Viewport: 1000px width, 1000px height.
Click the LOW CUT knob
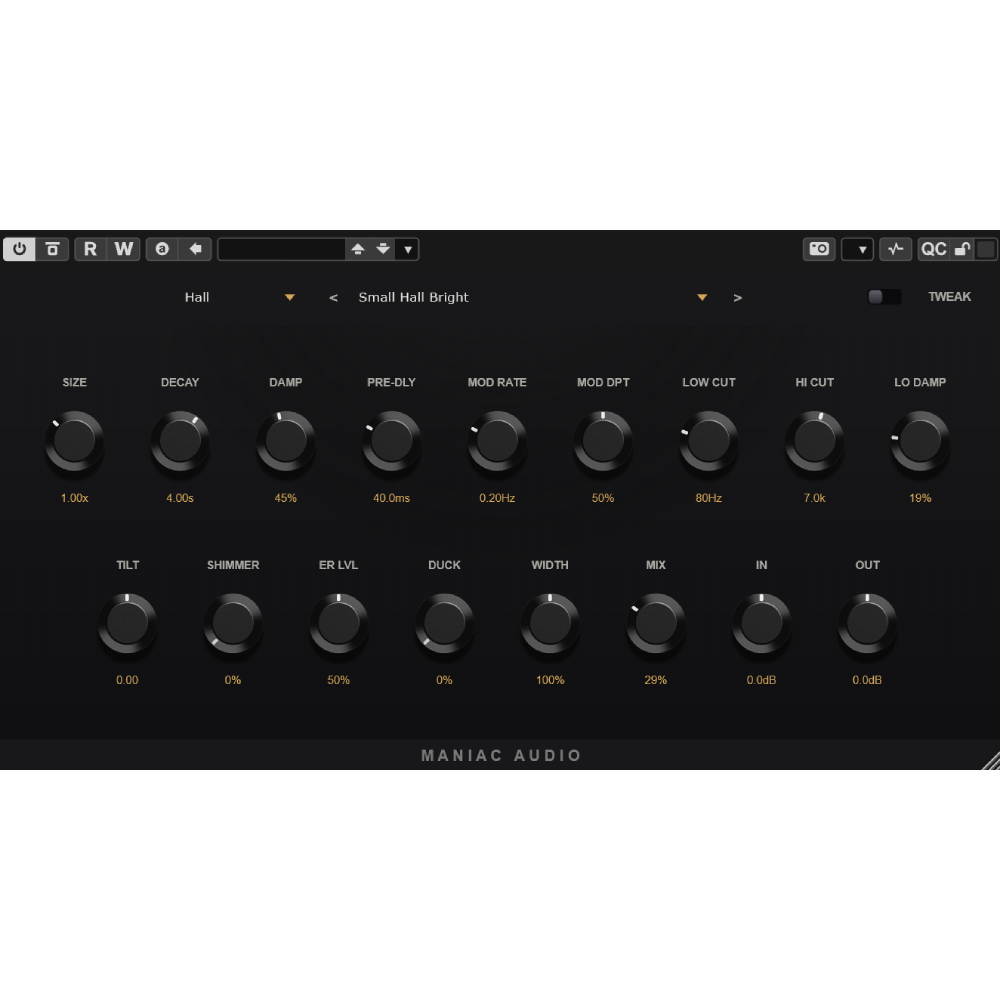(709, 441)
